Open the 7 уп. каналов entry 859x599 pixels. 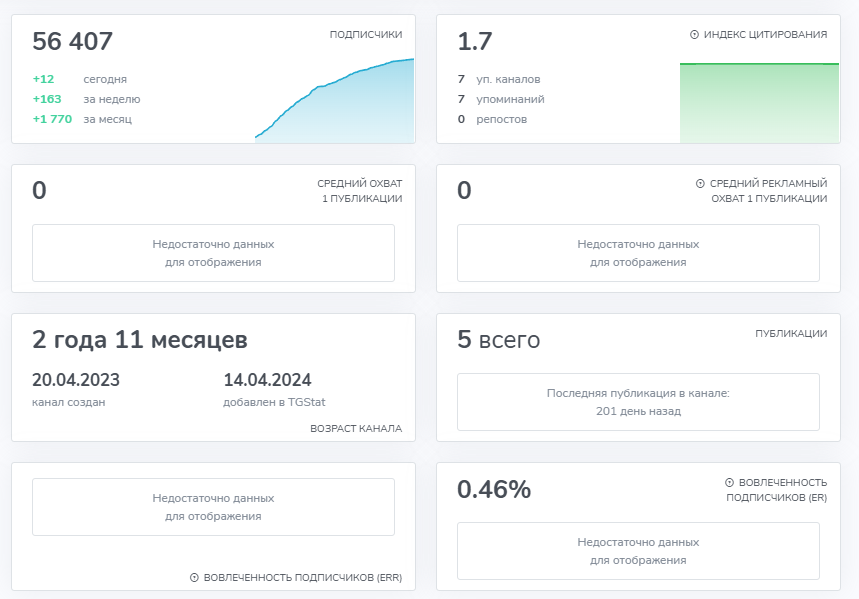499,79
